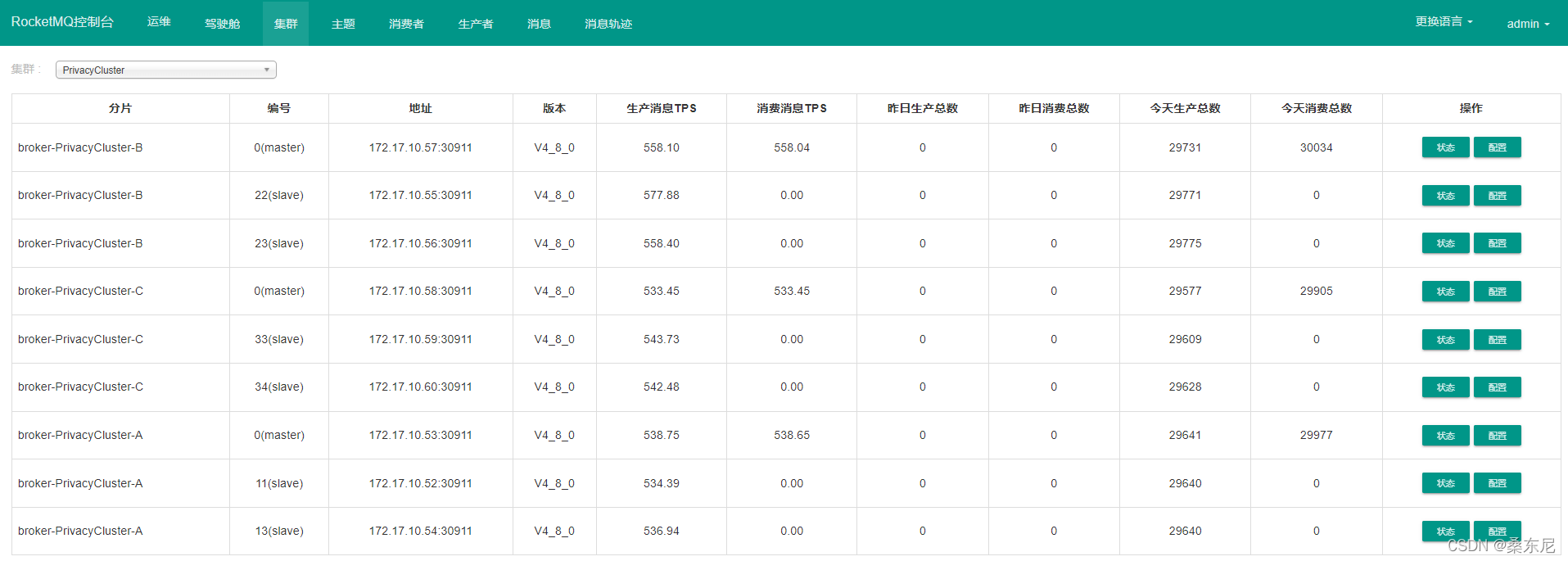Click the 11(slave) broker ID cell
This screenshot has width=1568, height=561.
coord(279,483)
